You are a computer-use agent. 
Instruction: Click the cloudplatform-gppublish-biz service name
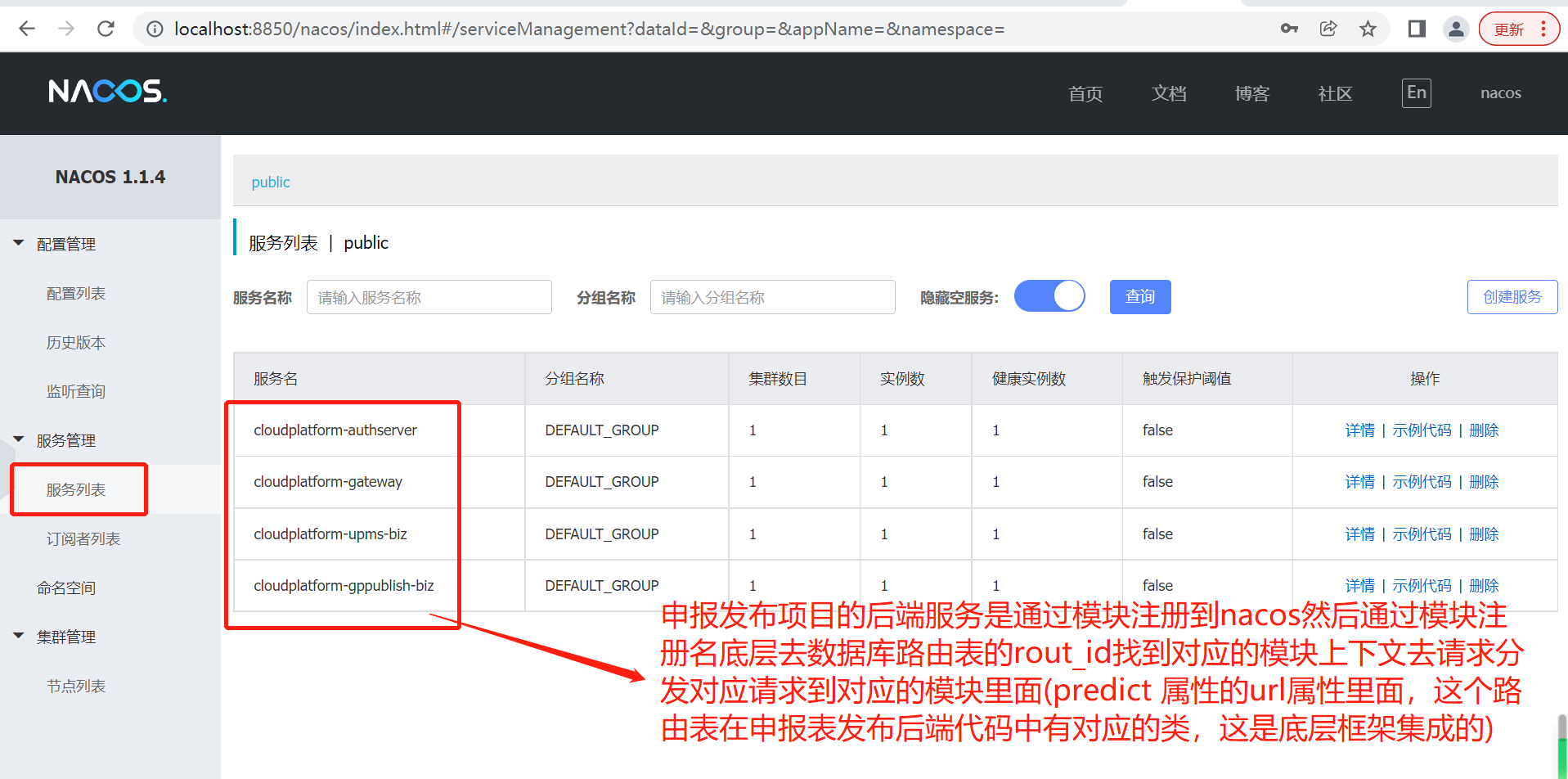(x=344, y=586)
